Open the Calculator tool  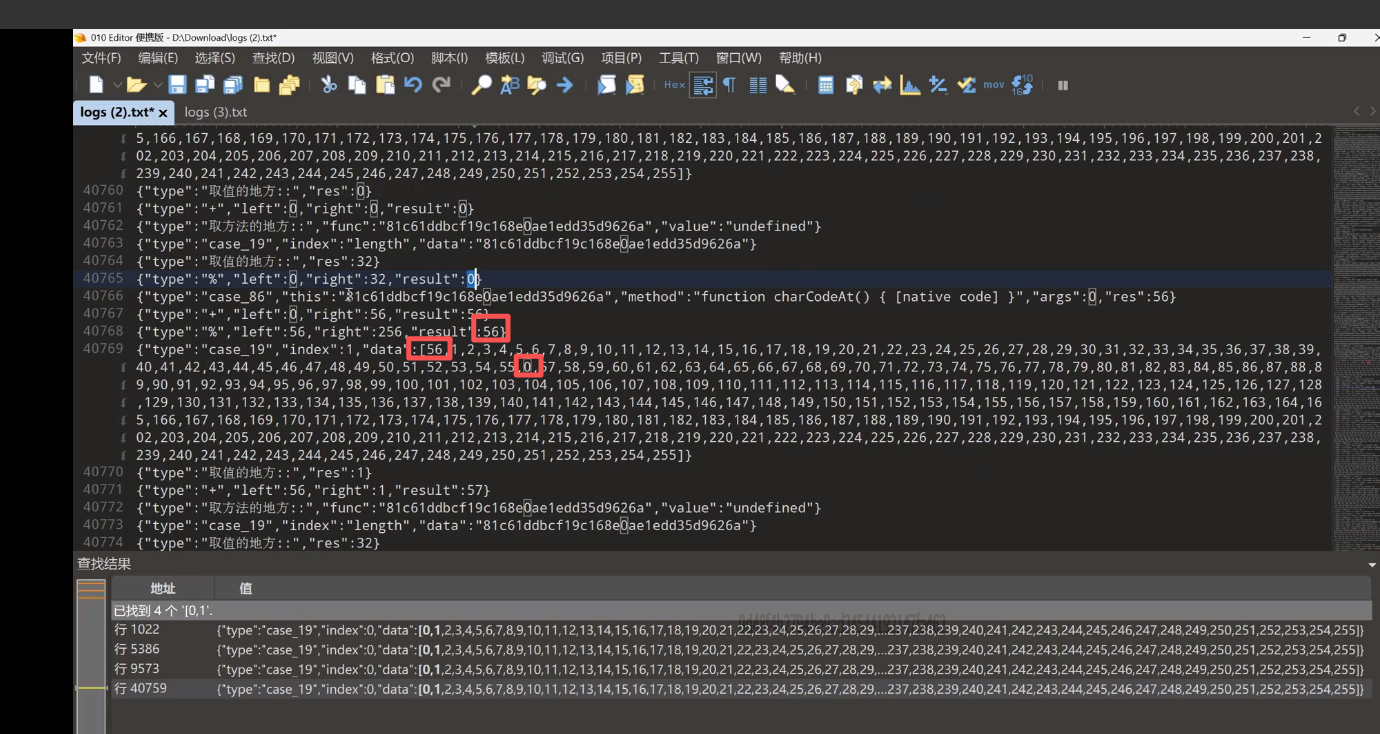(x=826, y=85)
